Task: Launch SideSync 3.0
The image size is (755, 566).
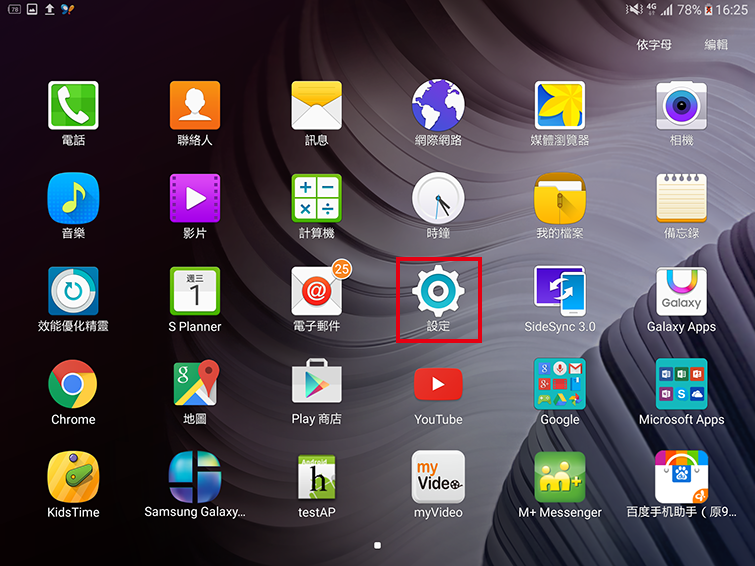Action: (x=560, y=291)
